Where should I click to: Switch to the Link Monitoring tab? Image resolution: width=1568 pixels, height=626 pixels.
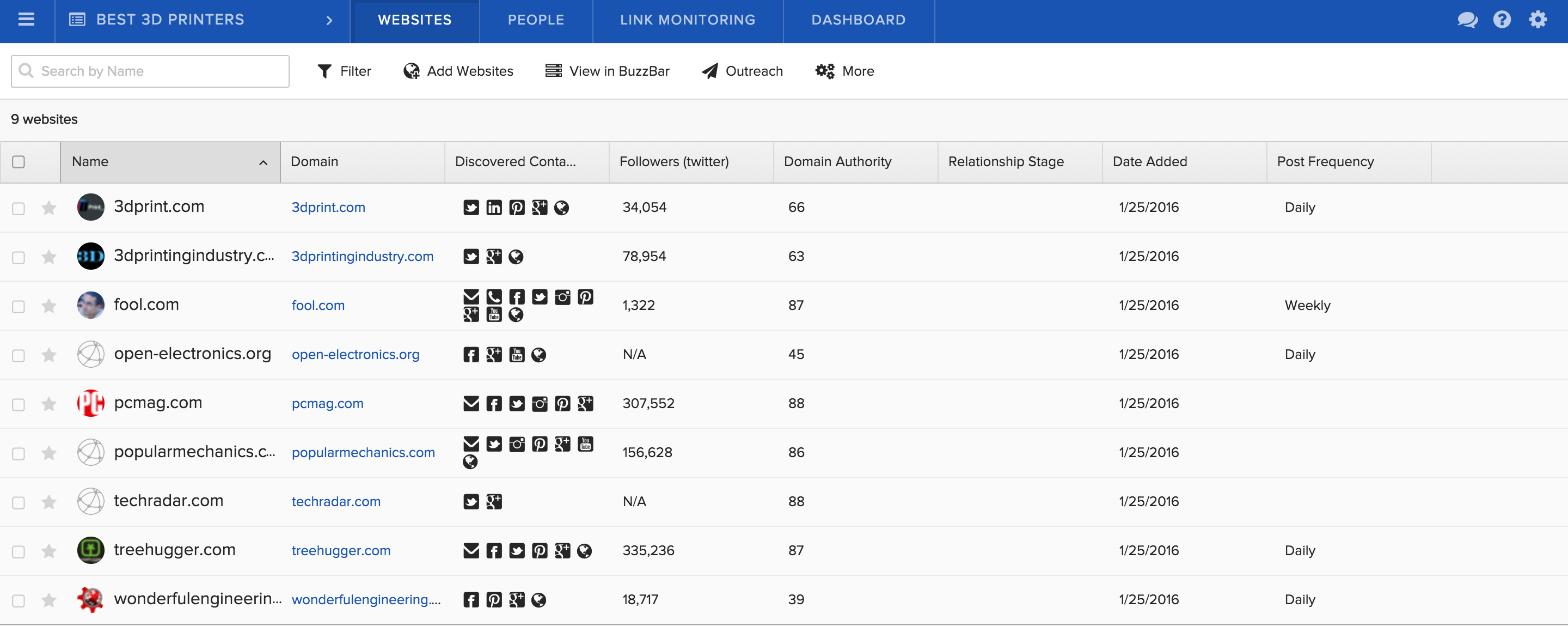(x=687, y=20)
